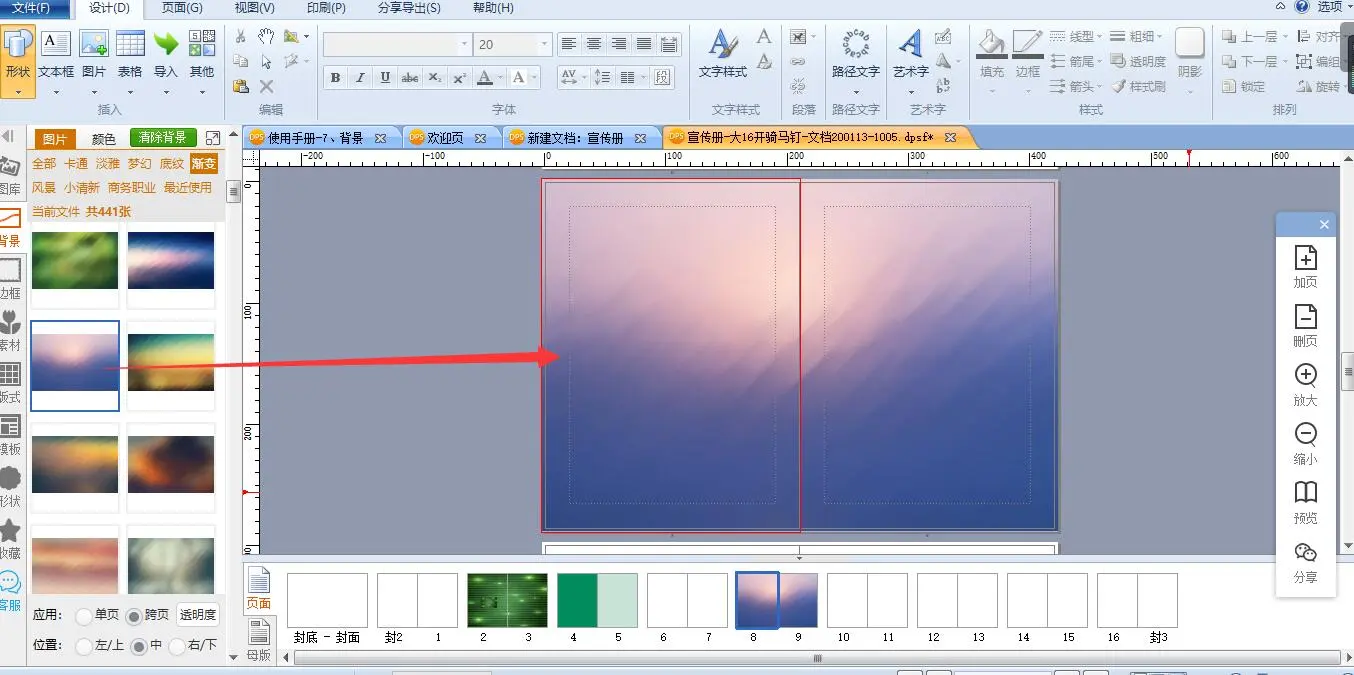Select page 4-5 green spread thumbnail
The image size is (1354, 675).
pos(597,600)
